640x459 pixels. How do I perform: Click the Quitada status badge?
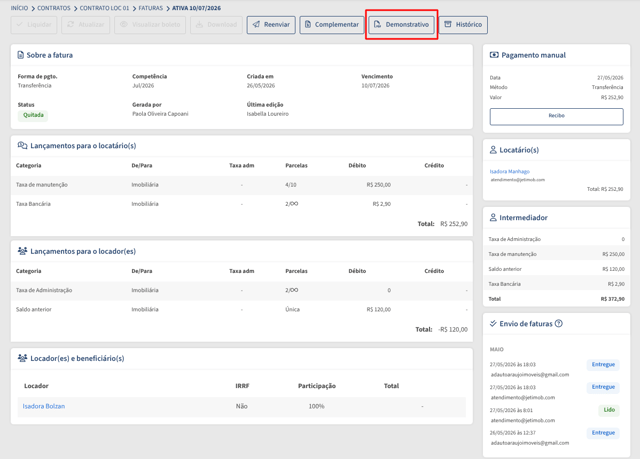pyautogui.click(x=33, y=115)
